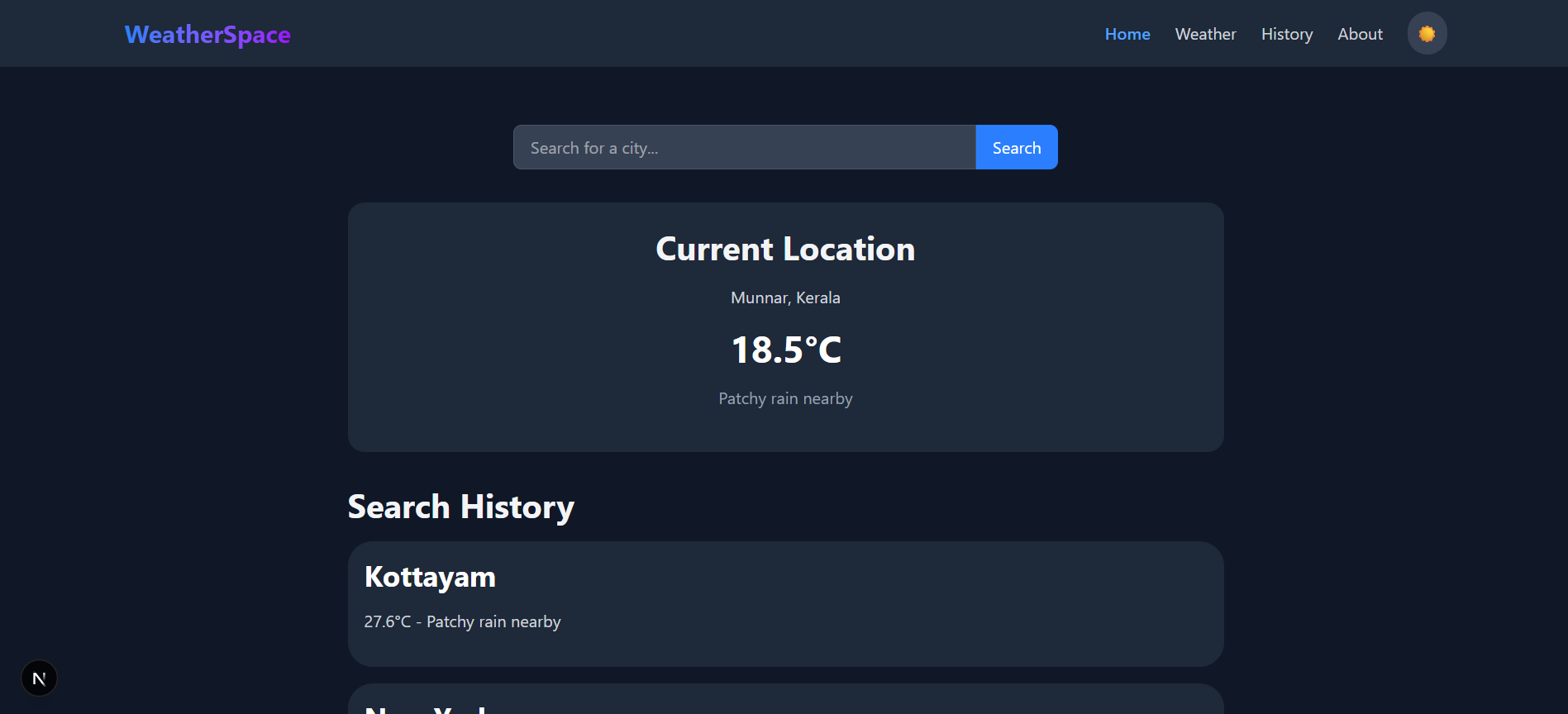This screenshot has width=1568, height=714.
Task: Click the Search History heading
Action: click(x=460, y=507)
